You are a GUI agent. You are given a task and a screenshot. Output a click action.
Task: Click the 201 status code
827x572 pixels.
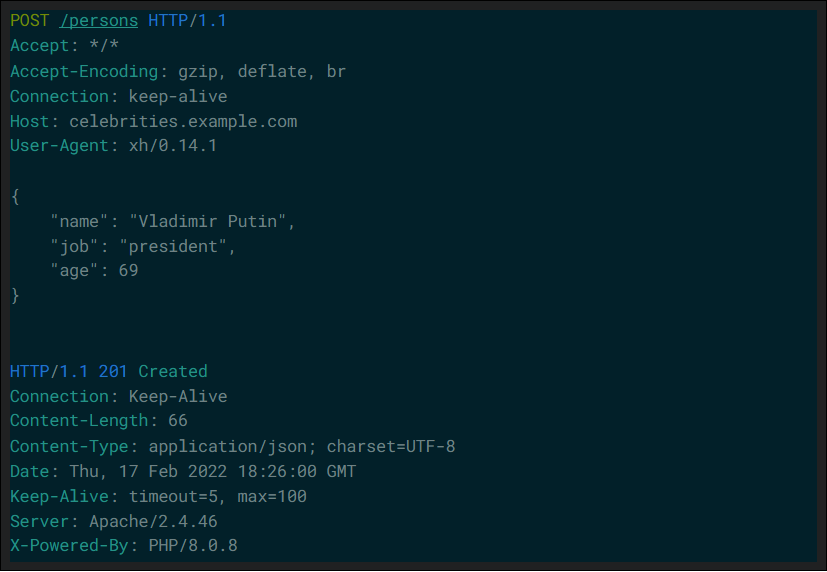(113, 371)
